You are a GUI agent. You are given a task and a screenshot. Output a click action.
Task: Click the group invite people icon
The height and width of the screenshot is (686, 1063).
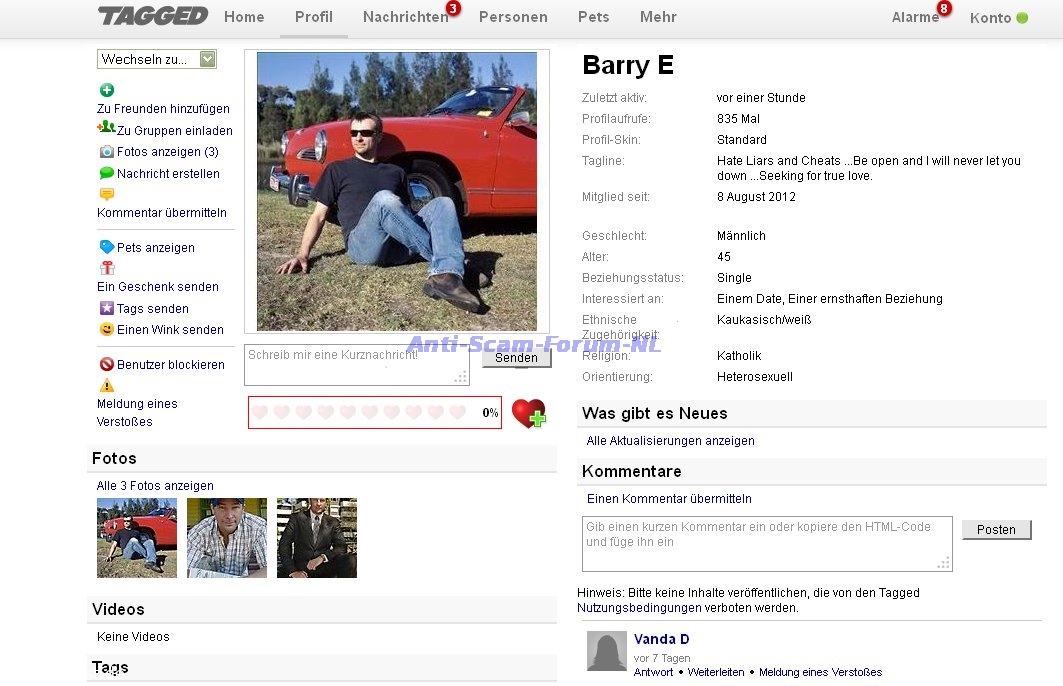point(106,128)
